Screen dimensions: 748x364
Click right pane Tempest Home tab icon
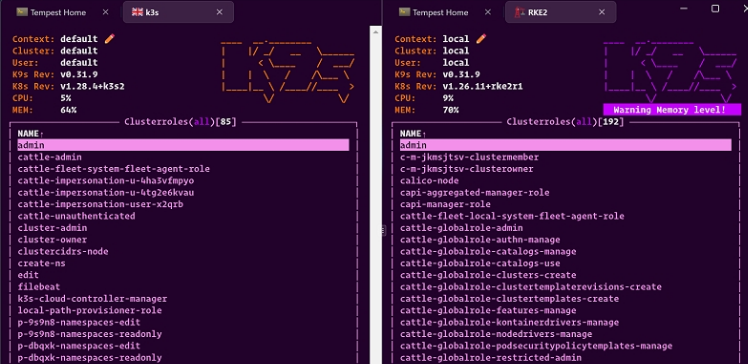point(405,12)
